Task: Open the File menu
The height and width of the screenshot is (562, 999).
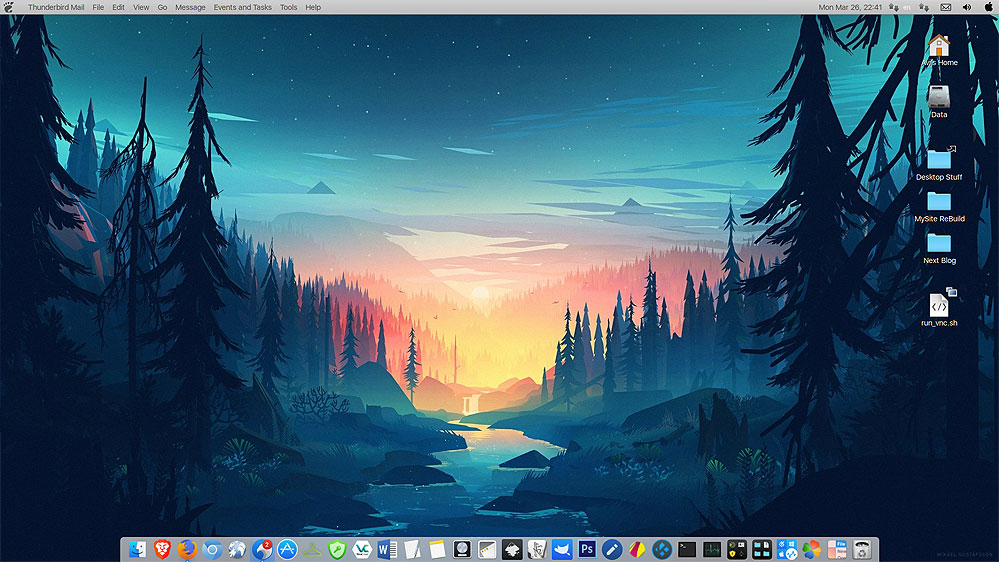Action: [98, 7]
